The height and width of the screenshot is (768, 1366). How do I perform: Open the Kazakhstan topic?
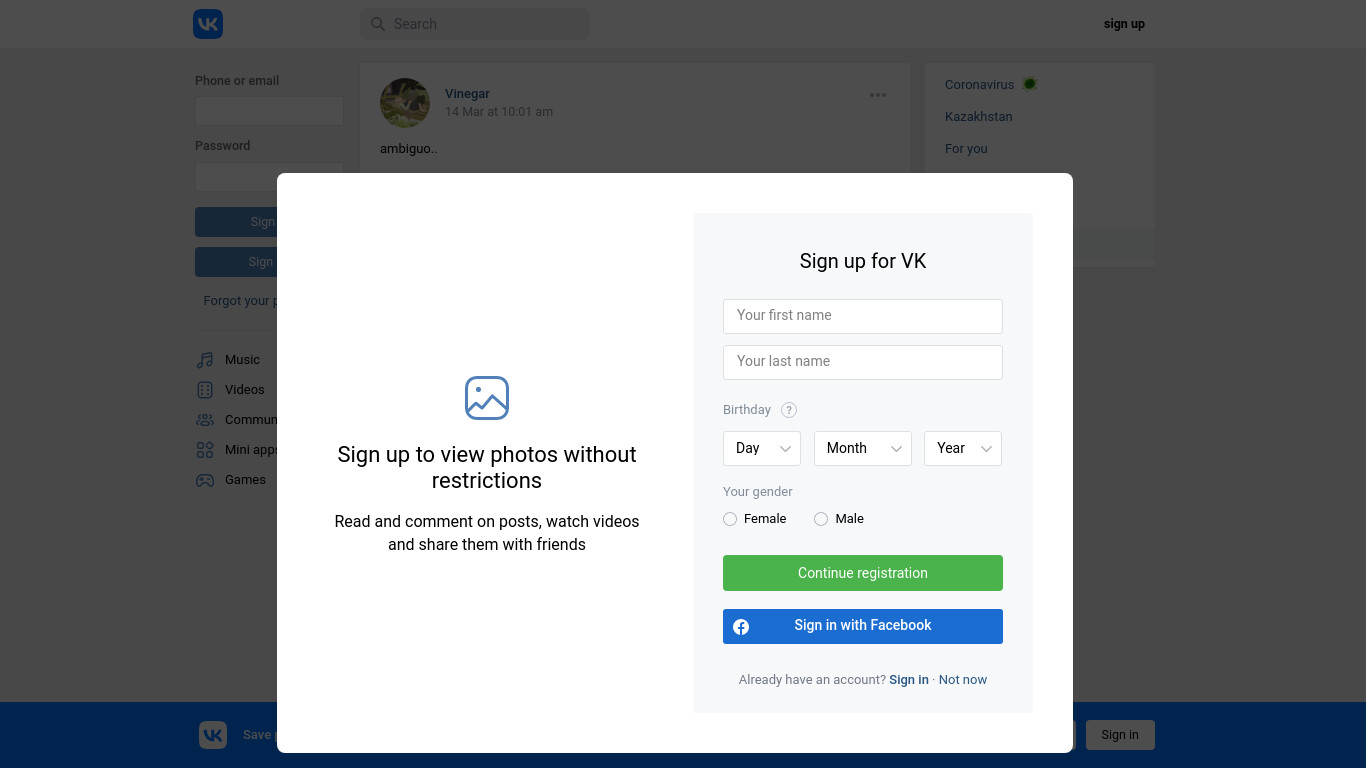point(979,117)
